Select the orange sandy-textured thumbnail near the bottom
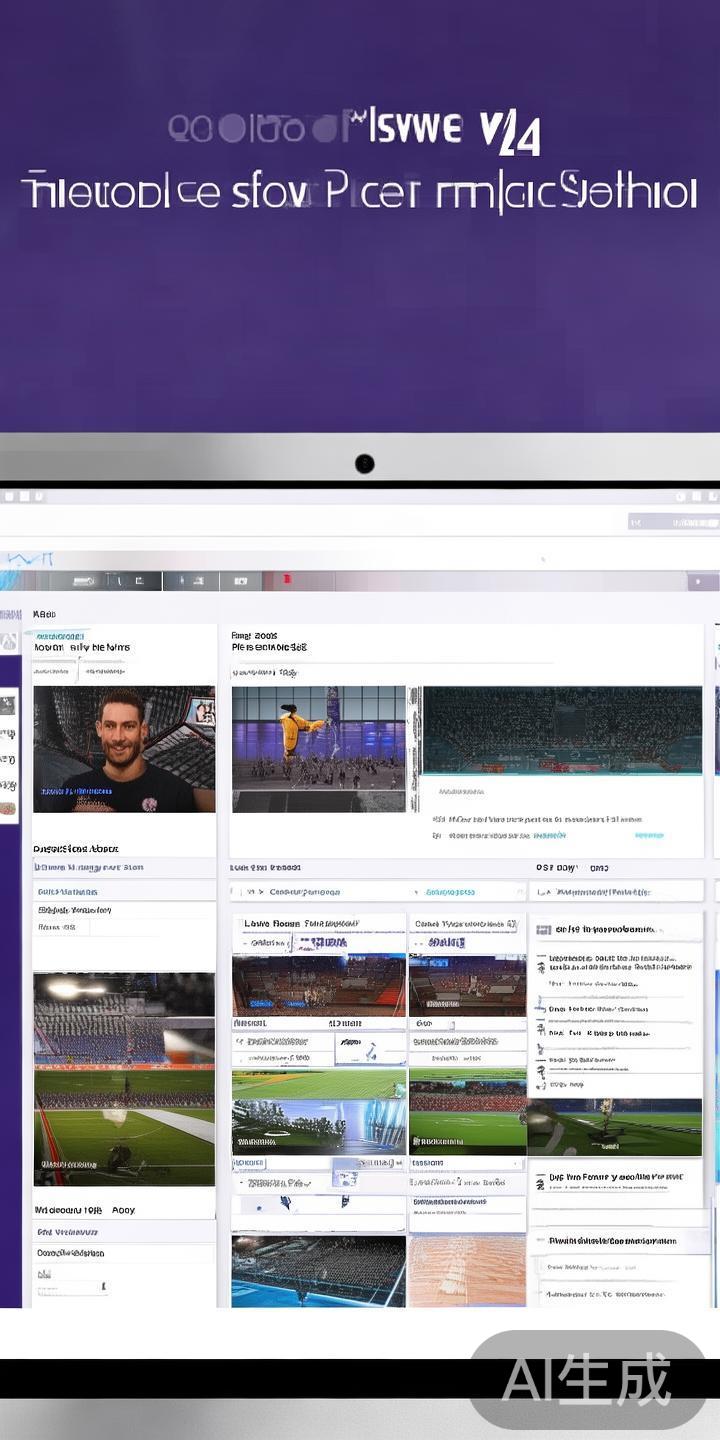 (x=467, y=1270)
